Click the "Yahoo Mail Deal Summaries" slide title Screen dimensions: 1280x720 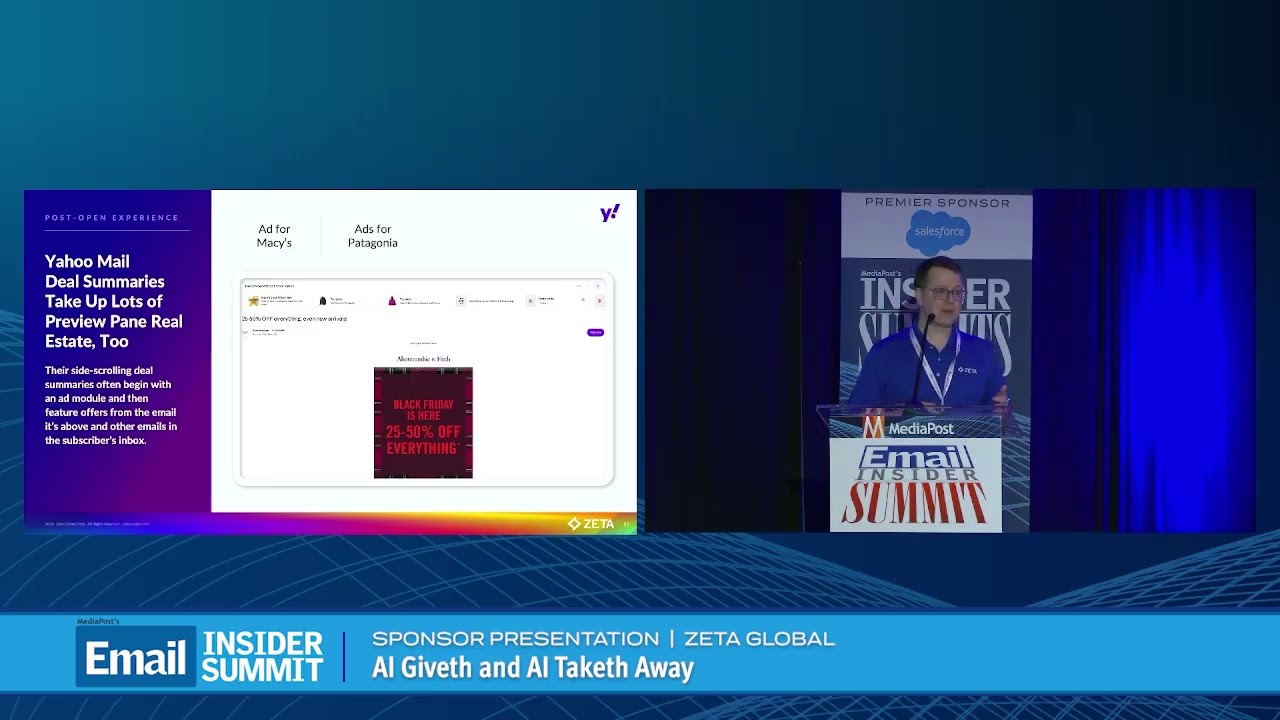(113, 301)
